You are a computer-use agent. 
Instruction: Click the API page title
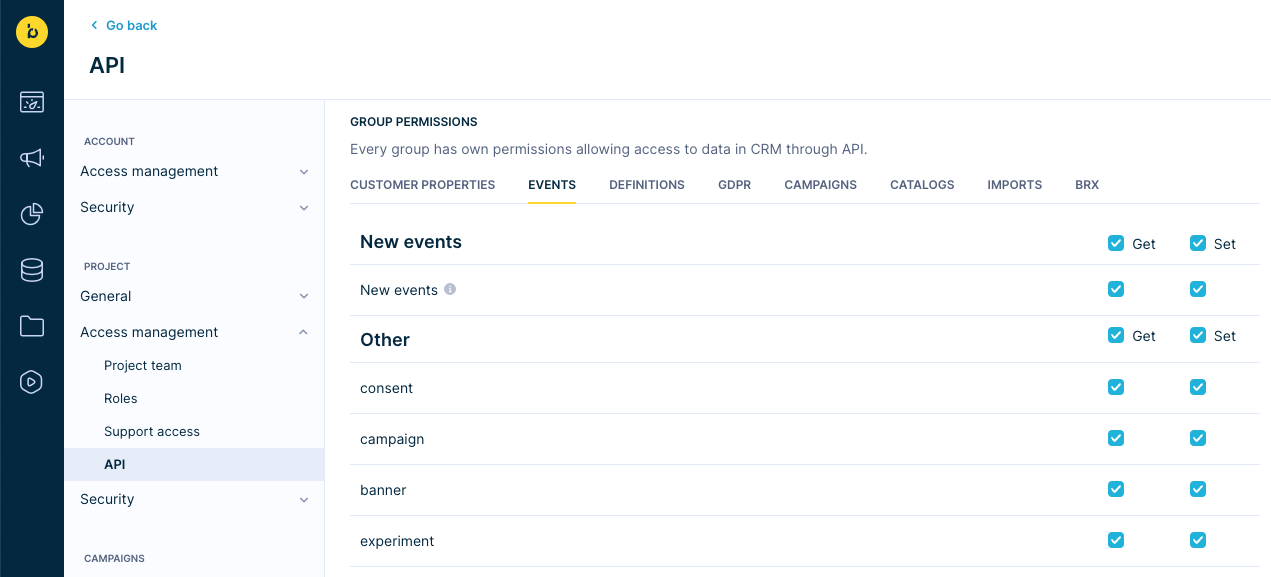coord(107,65)
